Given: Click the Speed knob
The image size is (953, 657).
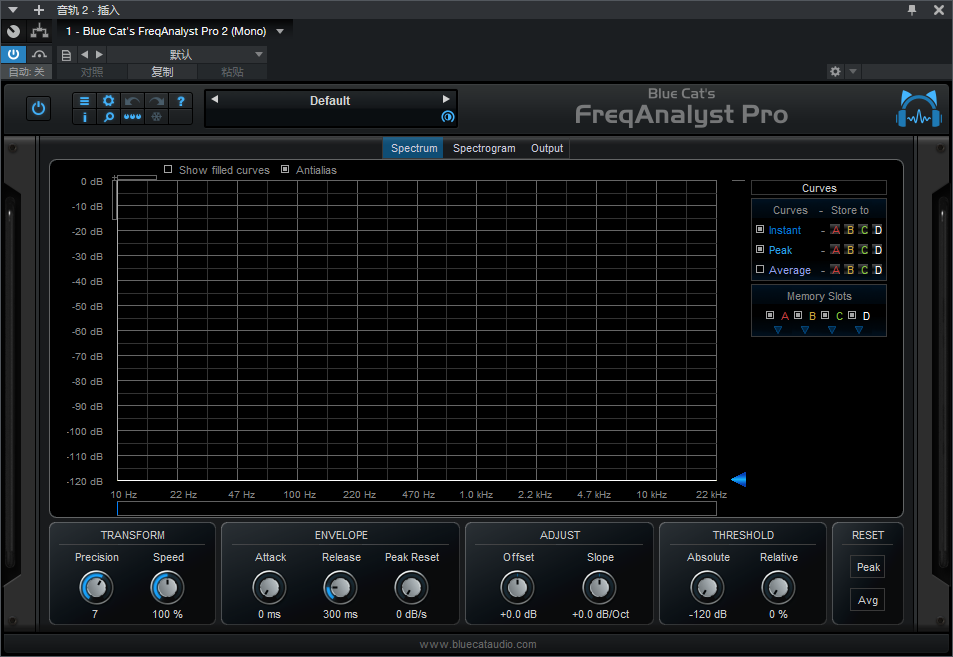Looking at the screenshot, I should coord(167,587).
